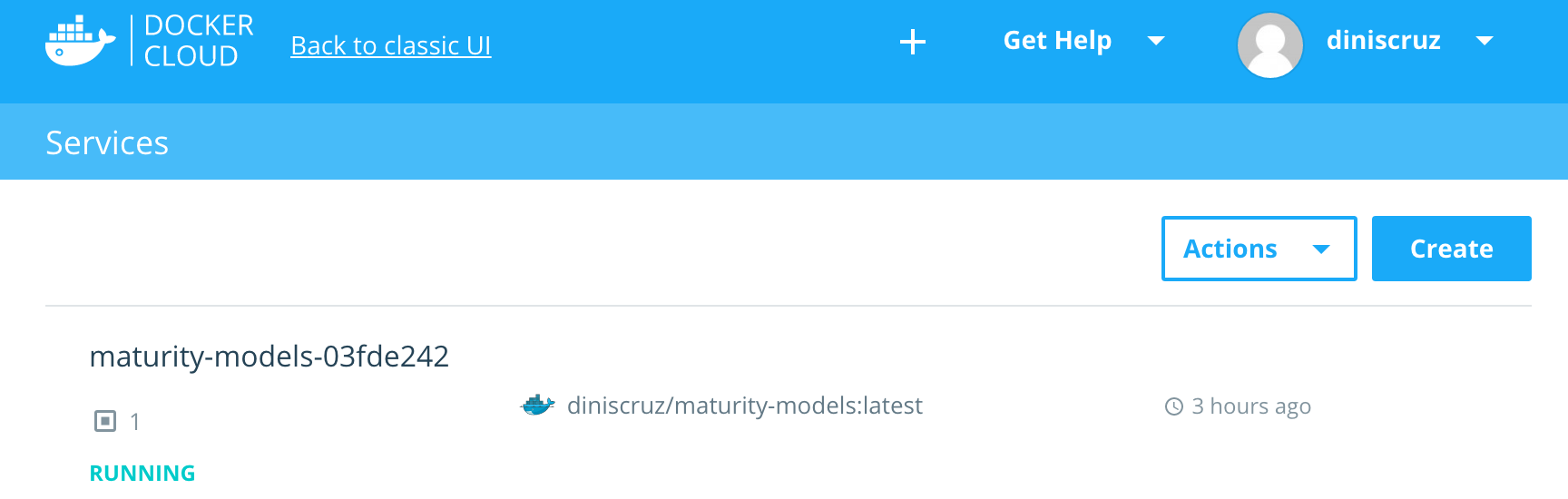1568x499 pixels.
Task: Open the Get Help menu
Action: click(x=1057, y=41)
